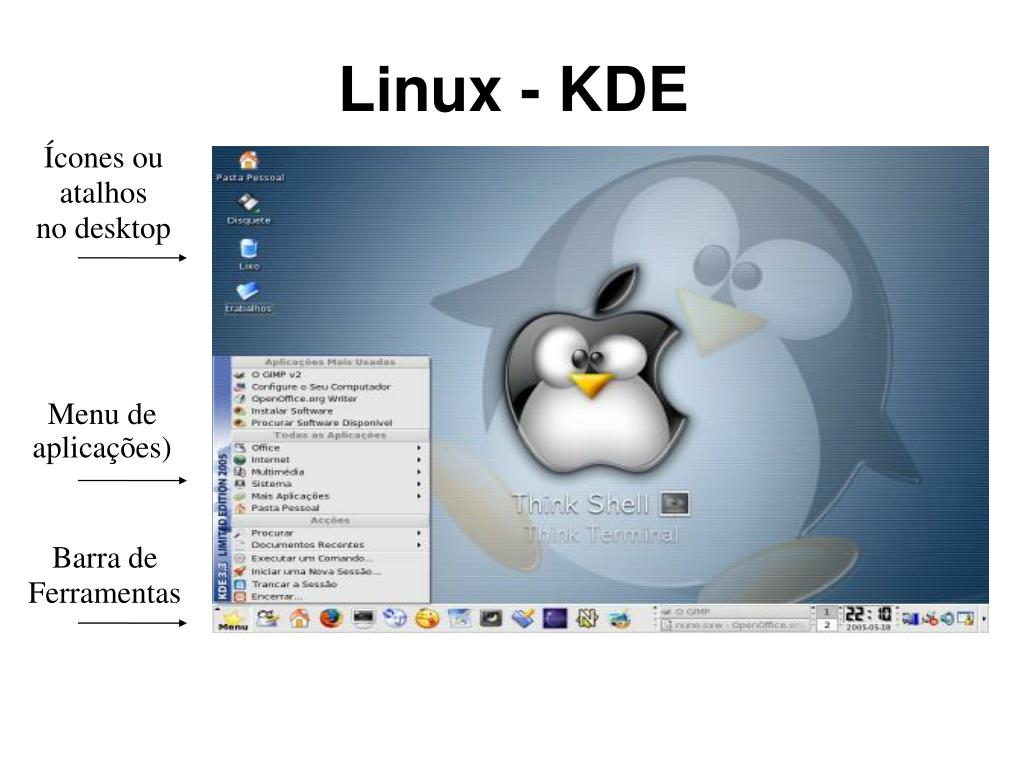Expand the Office submenu
1023x767 pixels.
(x=266, y=448)
